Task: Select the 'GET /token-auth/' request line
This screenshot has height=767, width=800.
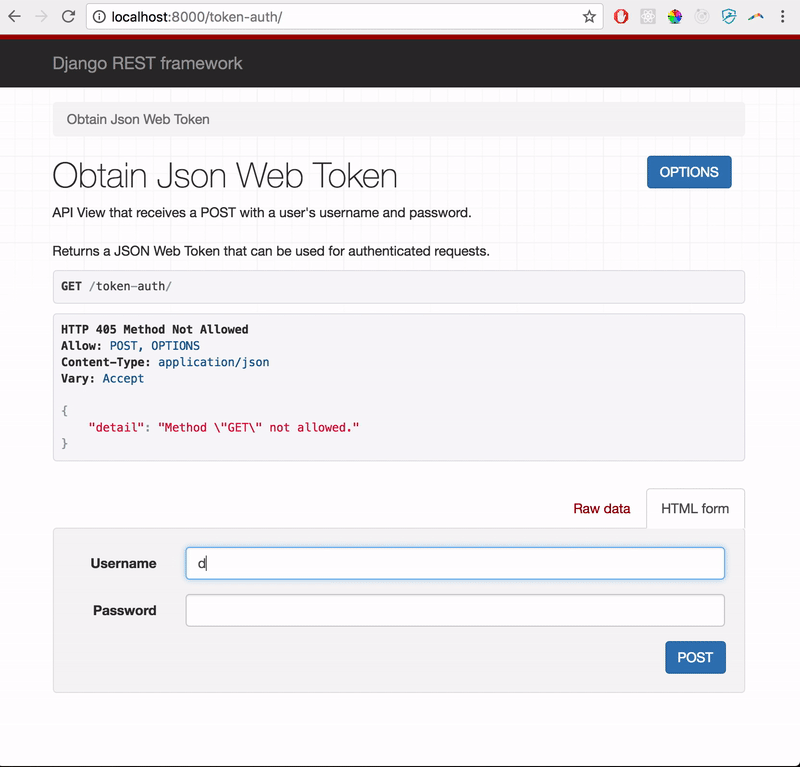Action: click(x=116, y=286)
